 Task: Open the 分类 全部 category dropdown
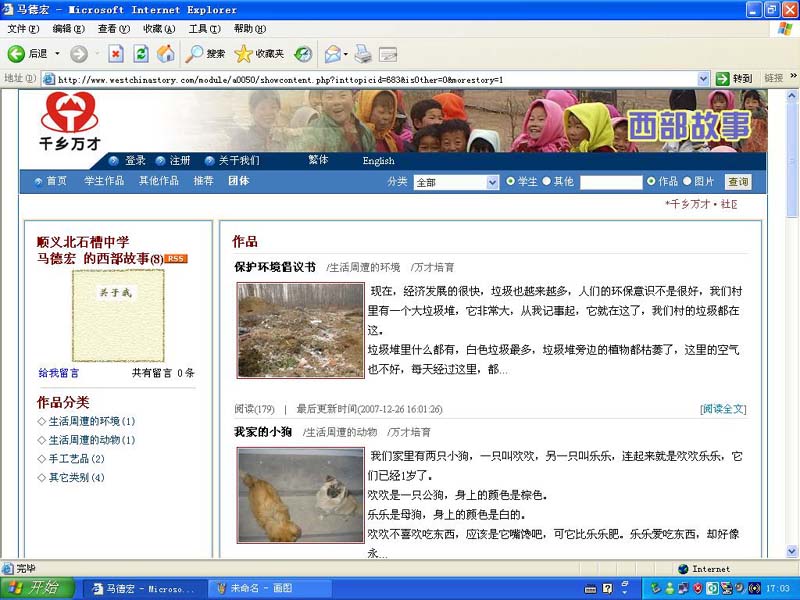click(456, 182)
